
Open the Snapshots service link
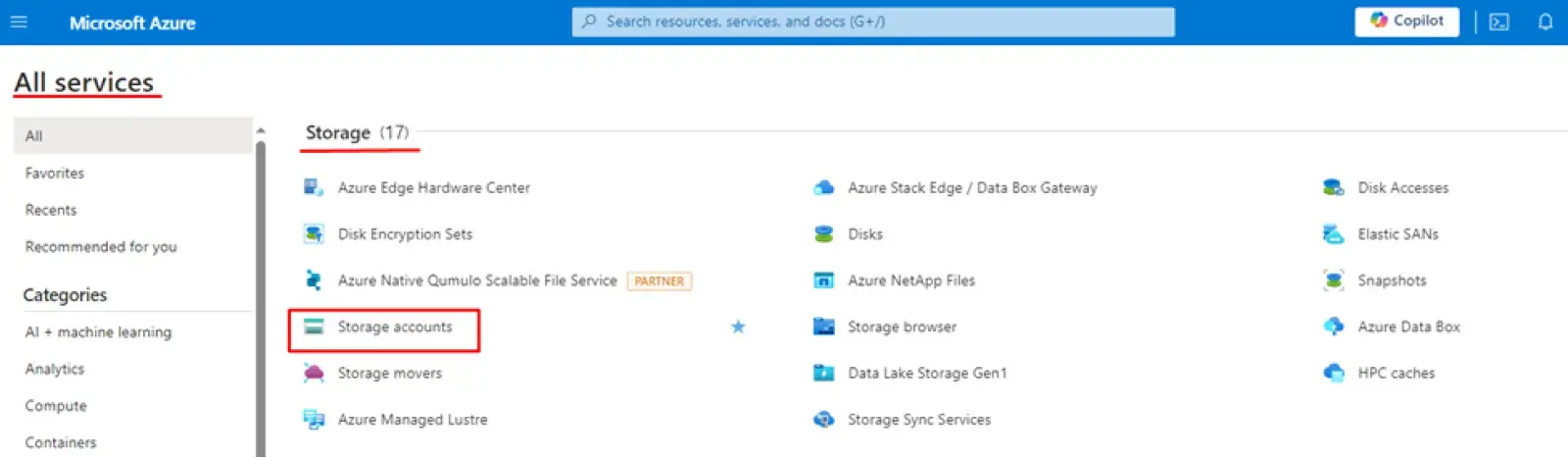1393,280
